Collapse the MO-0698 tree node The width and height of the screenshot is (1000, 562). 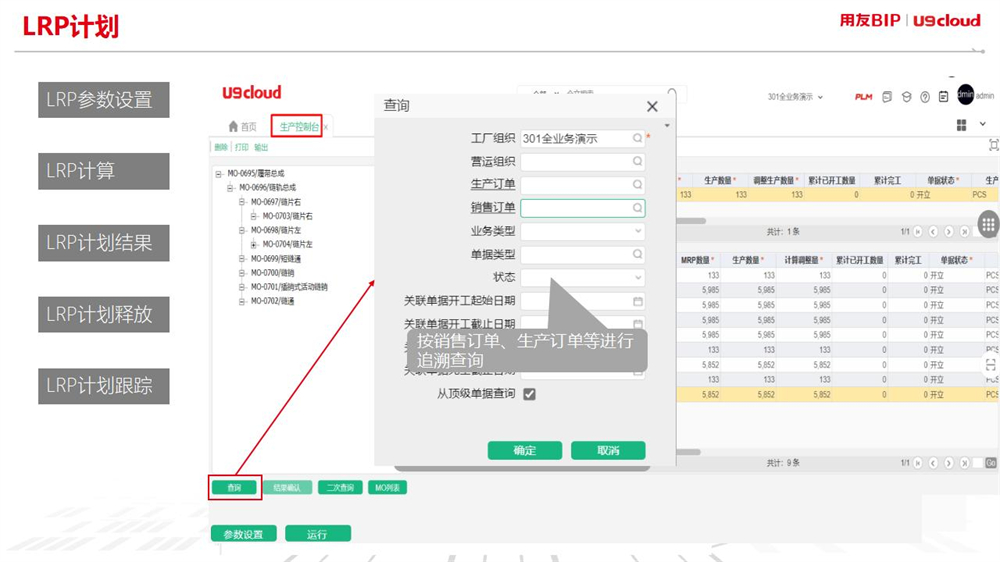point(242,230)
